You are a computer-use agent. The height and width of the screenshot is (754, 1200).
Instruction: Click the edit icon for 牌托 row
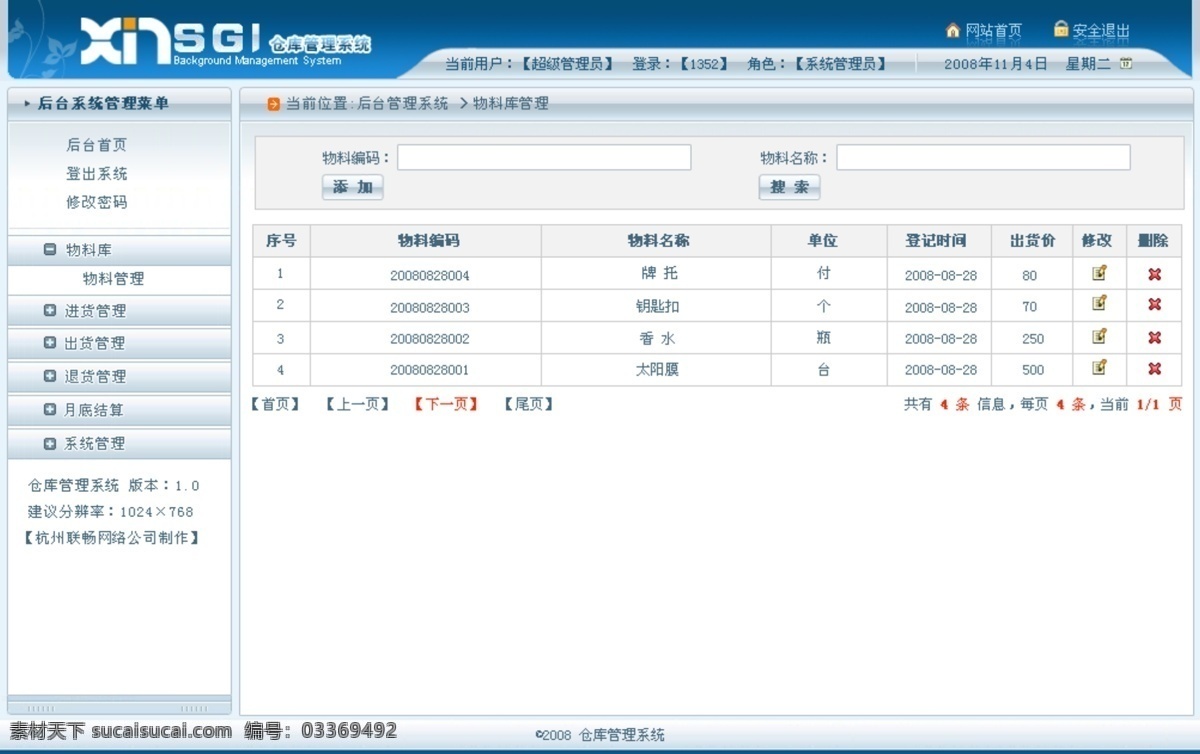[1099, 272]
